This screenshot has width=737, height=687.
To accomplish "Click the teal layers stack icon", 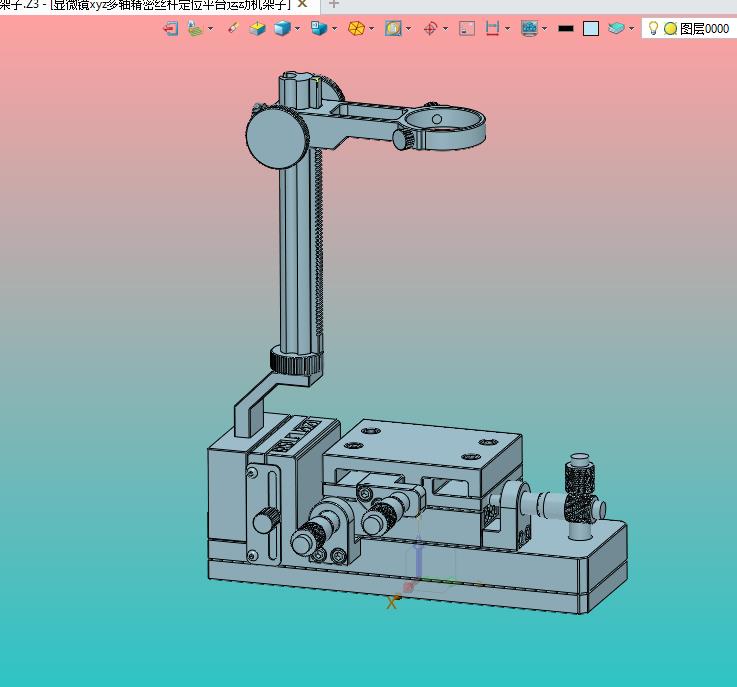I will tap(616, 29).
